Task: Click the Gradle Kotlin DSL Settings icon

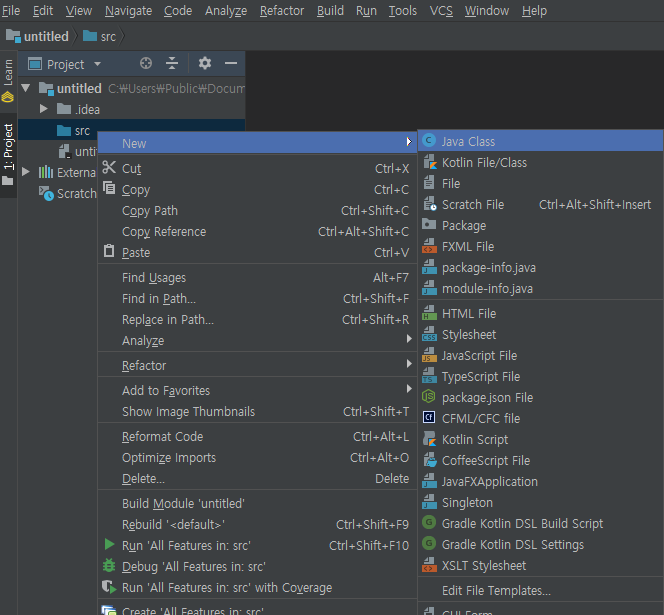Action: (429, 543)
